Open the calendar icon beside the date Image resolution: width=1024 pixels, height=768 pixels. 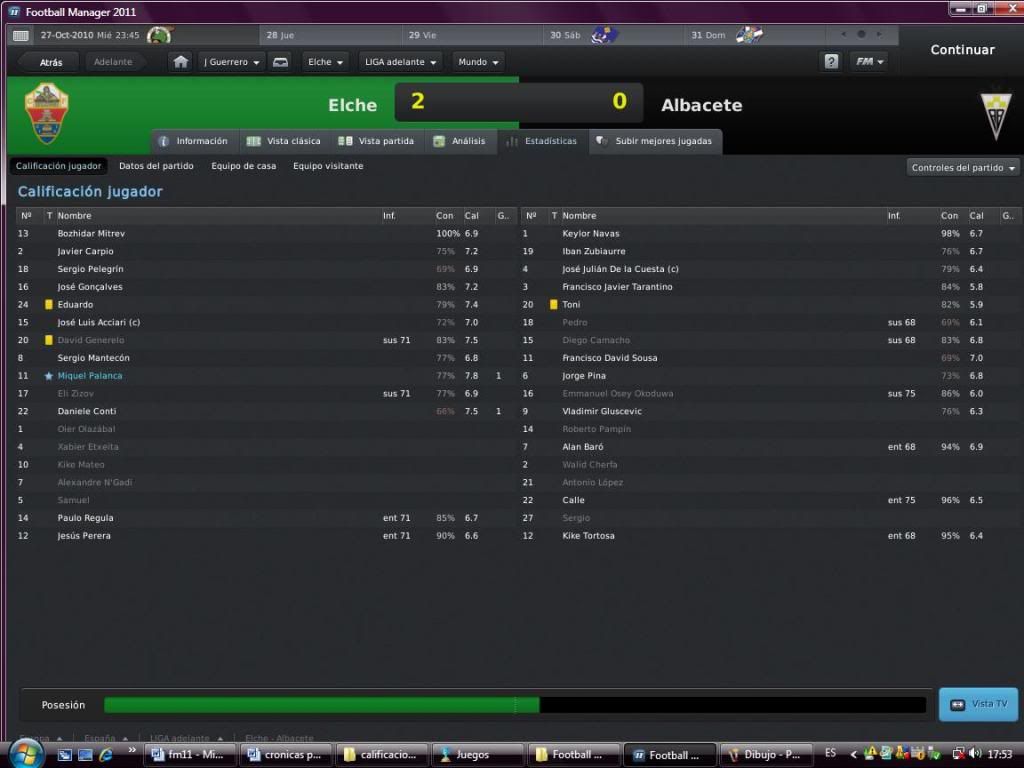pyautogui.click(x=20, y=35)
